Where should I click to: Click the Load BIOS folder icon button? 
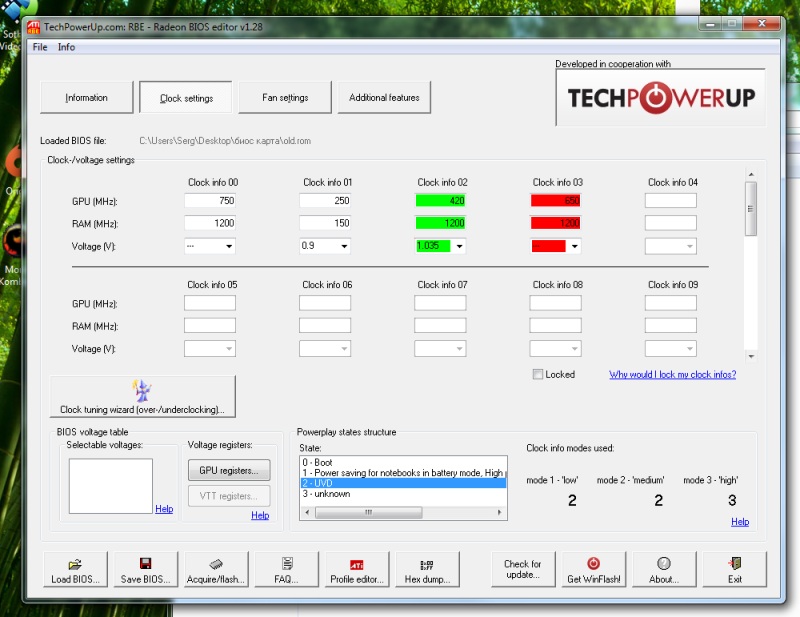(x=76, y=570)
